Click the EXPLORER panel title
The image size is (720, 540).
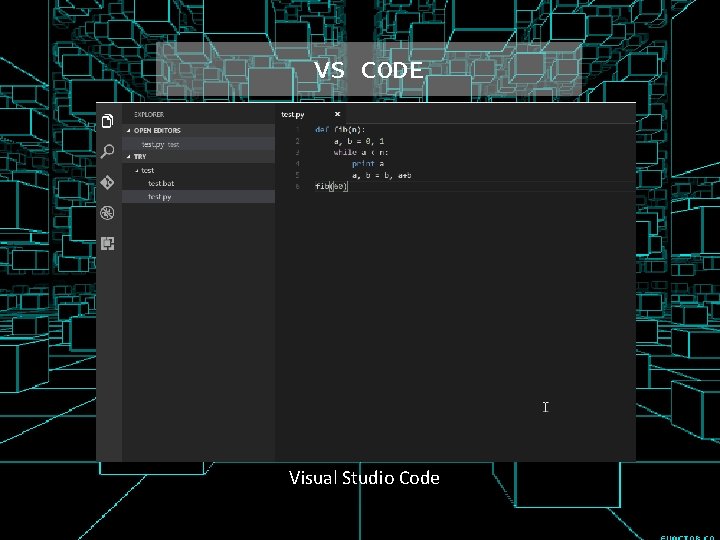click(x=149, y=114)
